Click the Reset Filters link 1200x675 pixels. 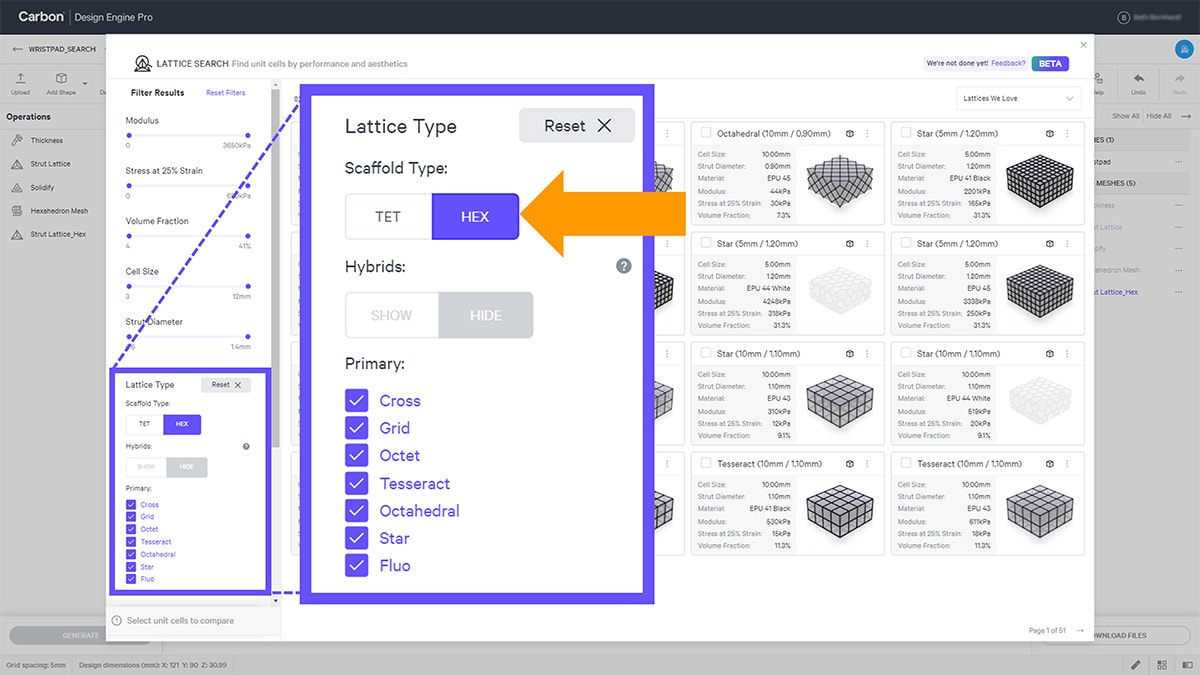pyautogui.click(x=225, y=93)
